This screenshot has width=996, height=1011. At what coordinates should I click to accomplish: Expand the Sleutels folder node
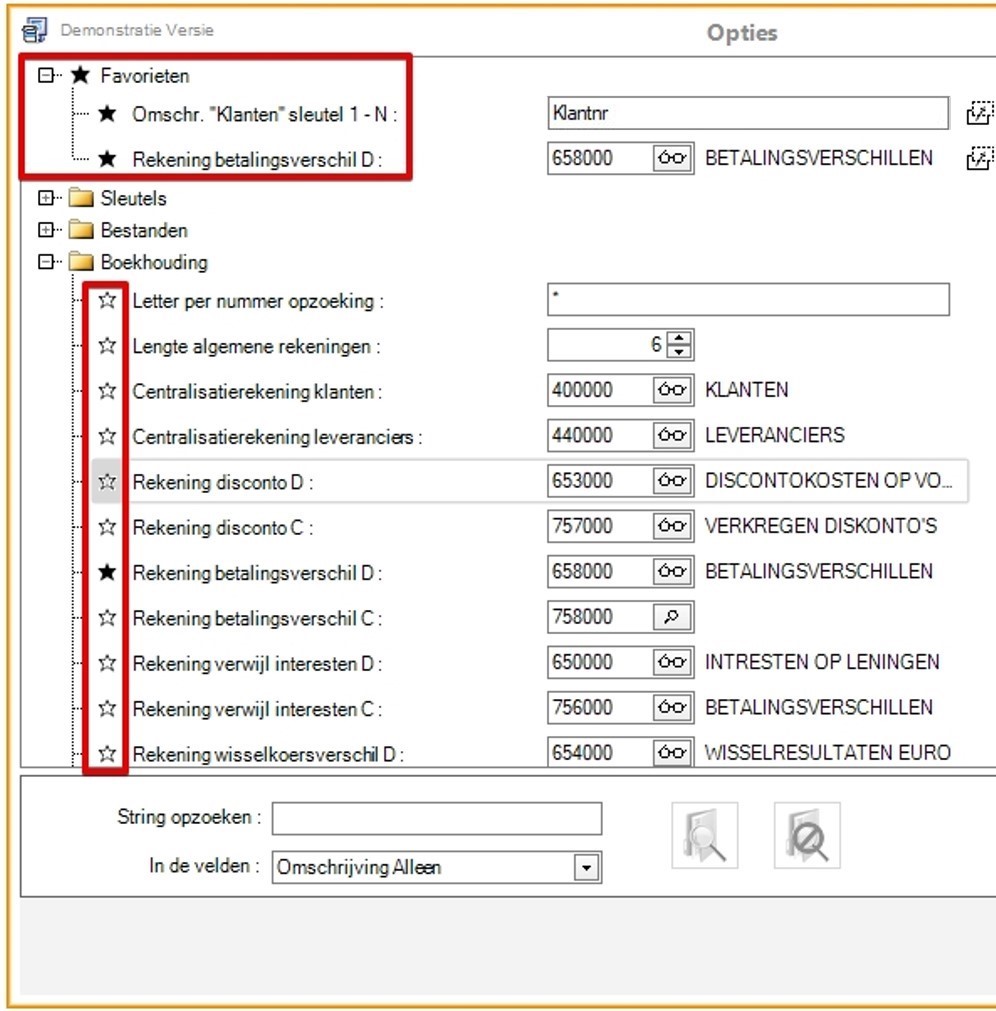(x=45, y=198)
